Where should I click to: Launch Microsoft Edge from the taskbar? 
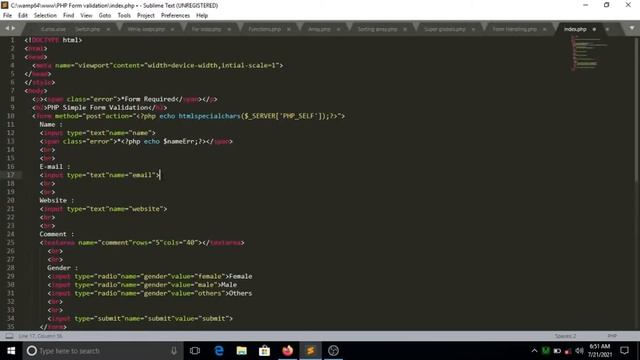219,351
